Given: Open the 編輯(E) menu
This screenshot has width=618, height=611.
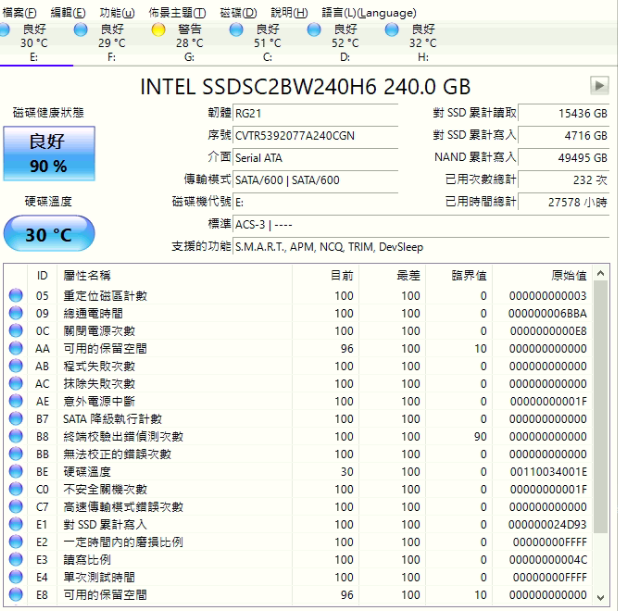Looking at the screenshot, I should click(68, 13).
